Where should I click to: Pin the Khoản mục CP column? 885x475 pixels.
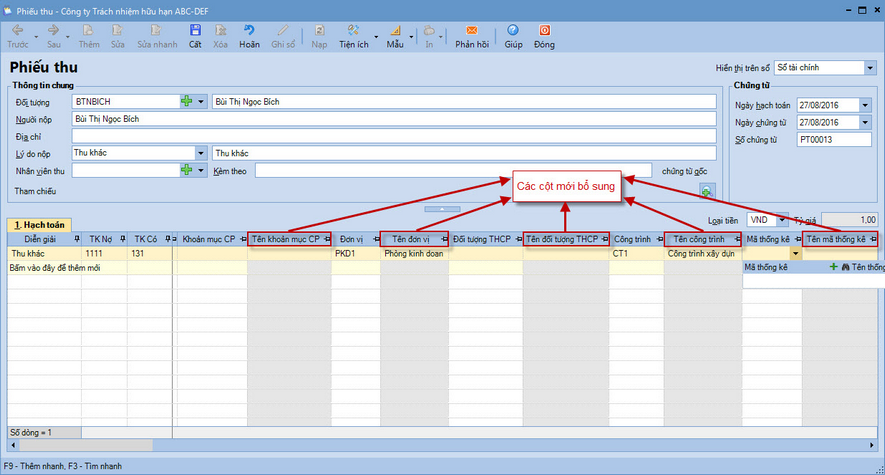tap(243, 239)
